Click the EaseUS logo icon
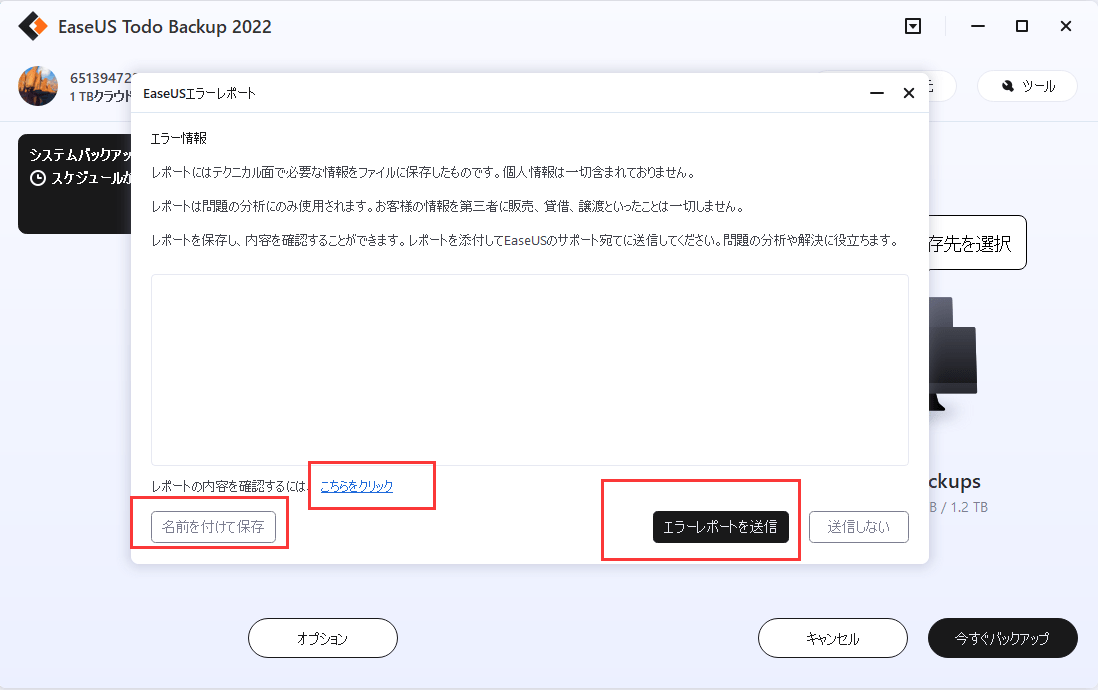Viewport: 1098px width, 690px height. [x=33, y=27]
